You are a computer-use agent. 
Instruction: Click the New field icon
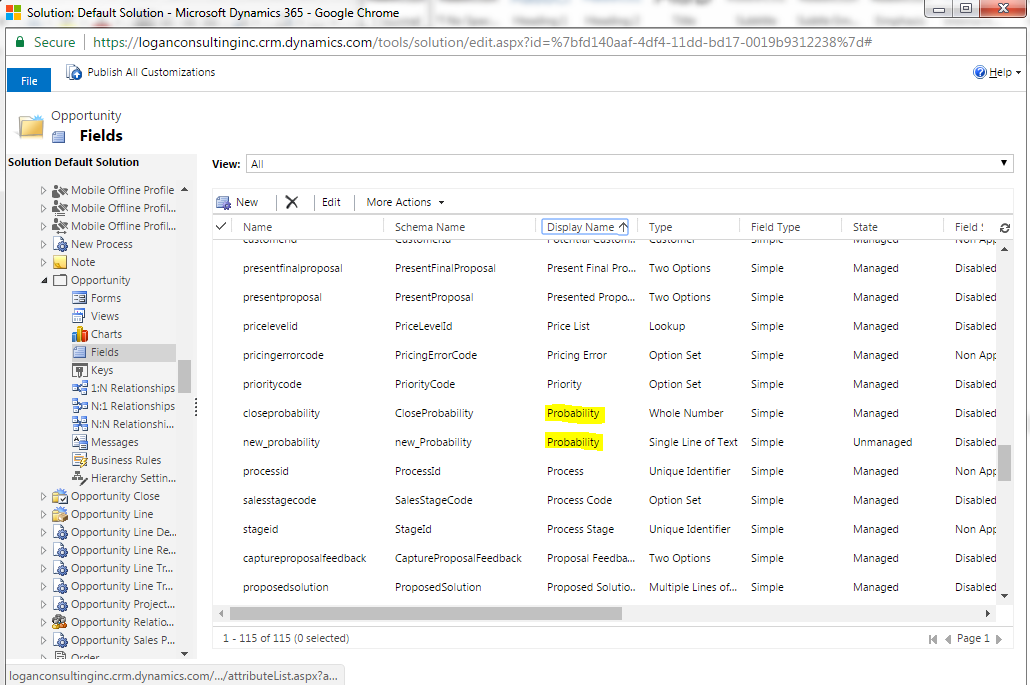pos(224,202)
